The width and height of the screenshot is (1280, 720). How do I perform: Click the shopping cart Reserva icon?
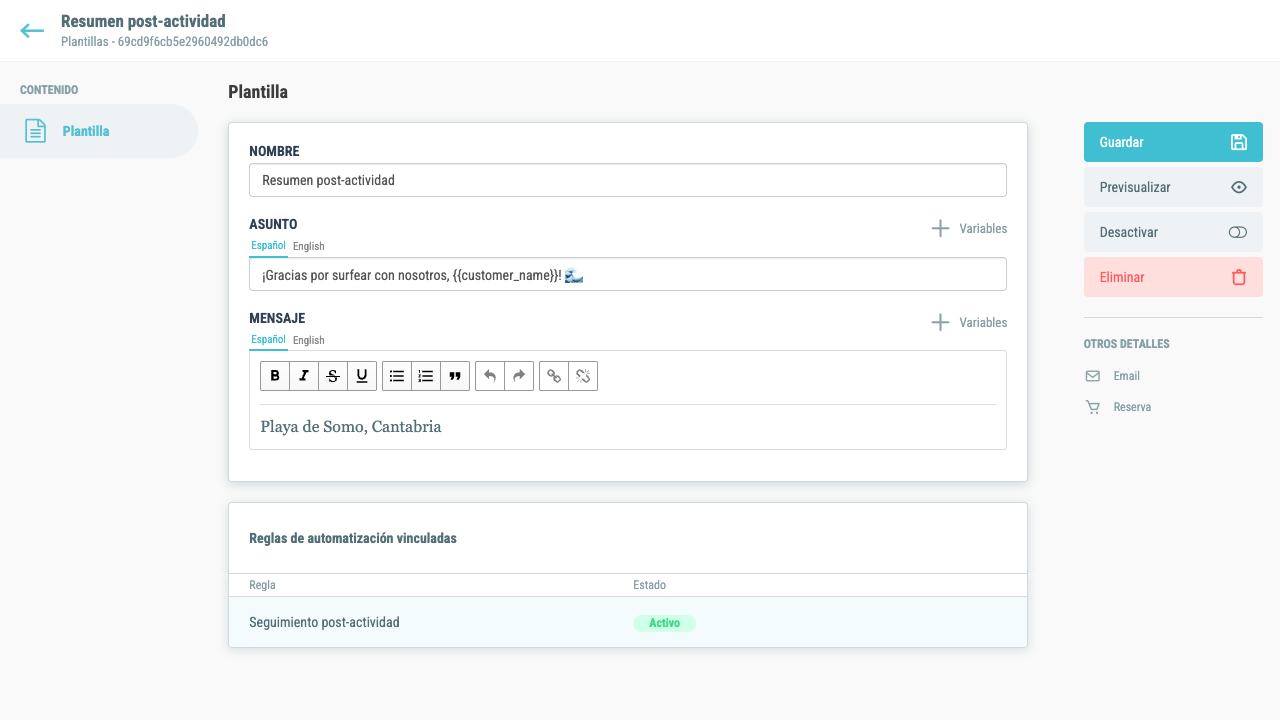pyautogui.click(x=1093, y=407)
